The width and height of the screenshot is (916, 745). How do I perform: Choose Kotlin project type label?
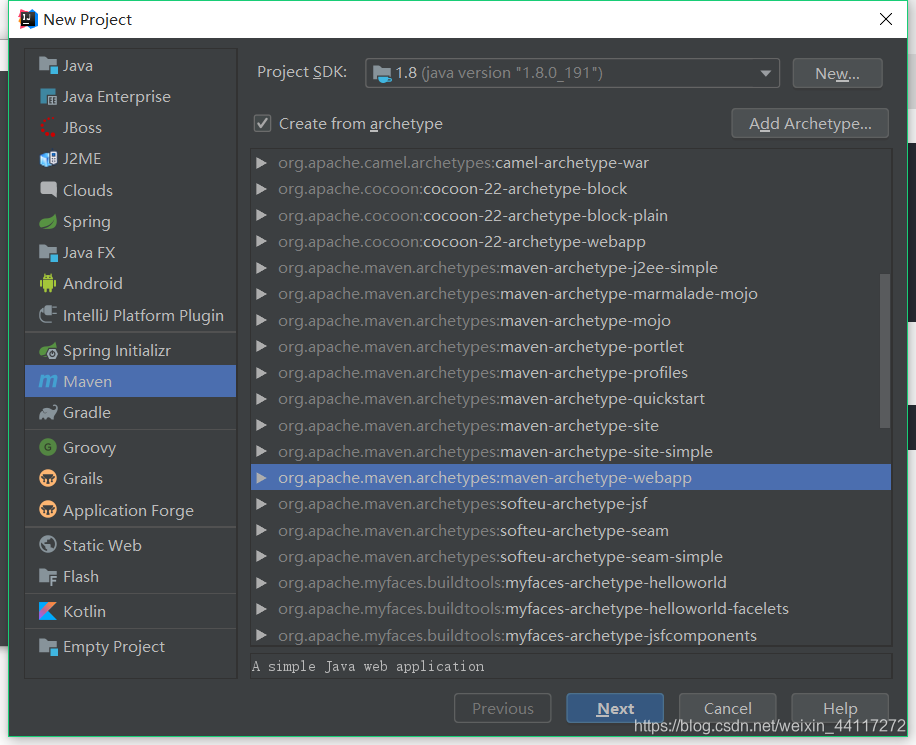[84, 612]
